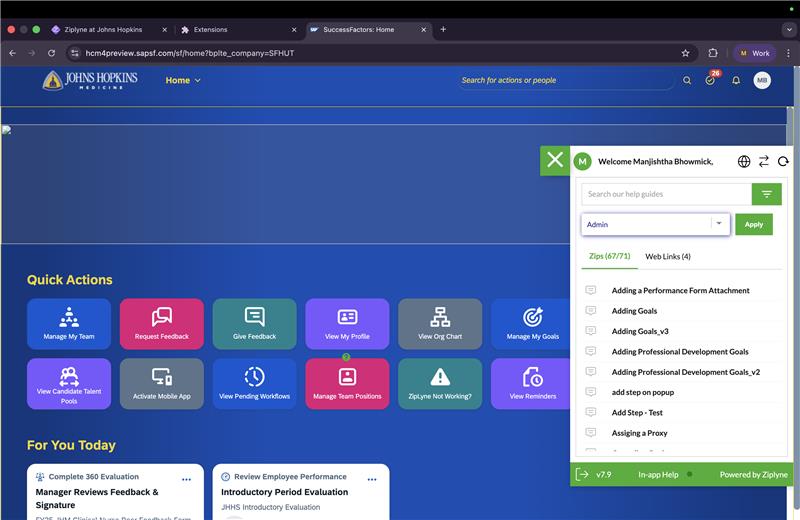The width and height of the screenshot is (800, 520).
Task: Select the Zips (67/71) tab
Action: pos(610,256)
